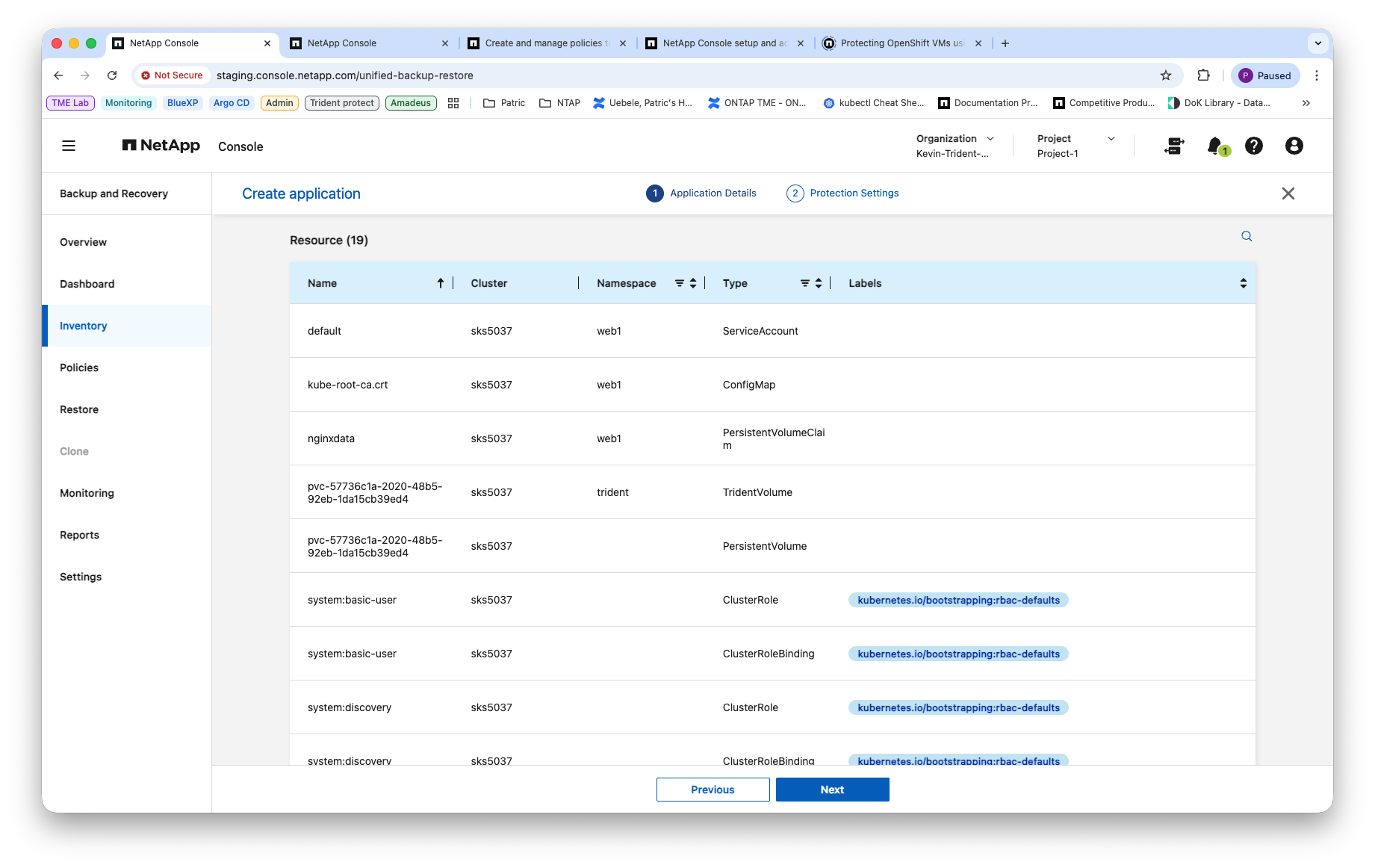This screenshot has width=1375, height=868.
Task: Sort the Type column
Action: click(819, 283)
